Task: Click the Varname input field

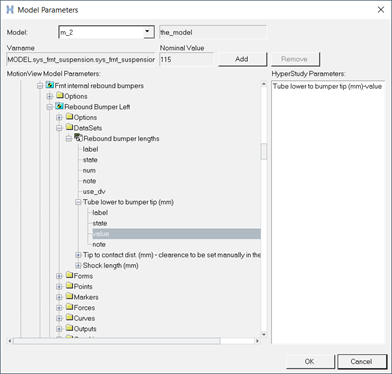Action: [x=81, y=59]
